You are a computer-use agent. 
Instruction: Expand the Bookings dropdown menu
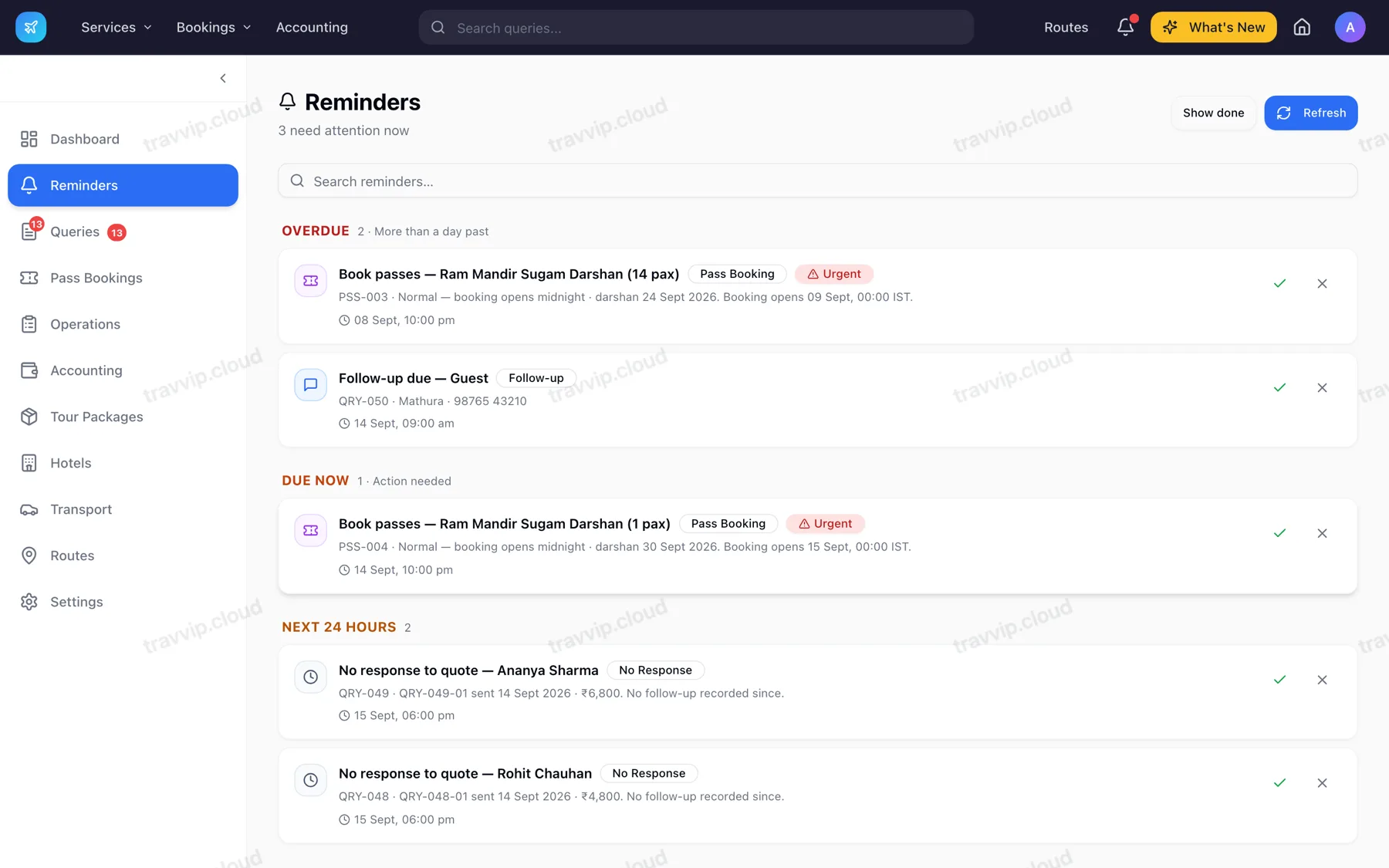[213, 27]
